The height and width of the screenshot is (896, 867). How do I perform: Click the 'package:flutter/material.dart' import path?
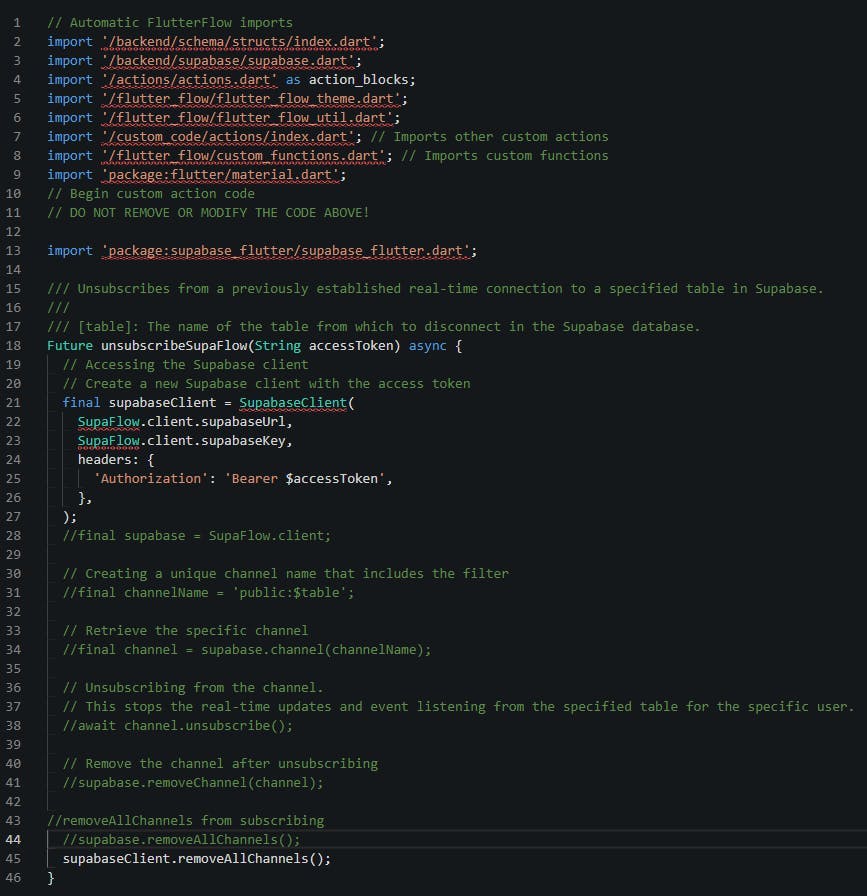pos(223,174)
